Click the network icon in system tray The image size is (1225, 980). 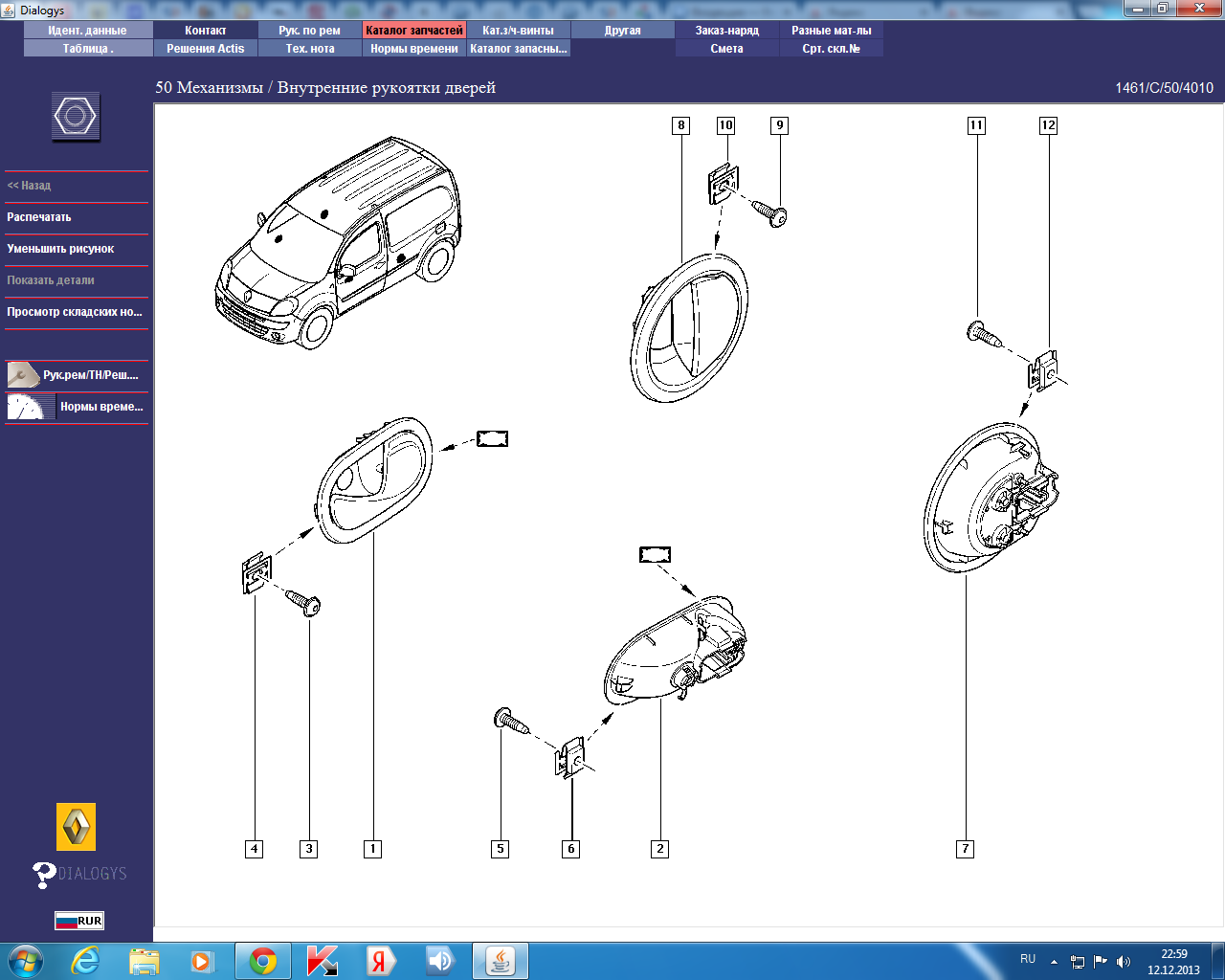[1078, 961]
